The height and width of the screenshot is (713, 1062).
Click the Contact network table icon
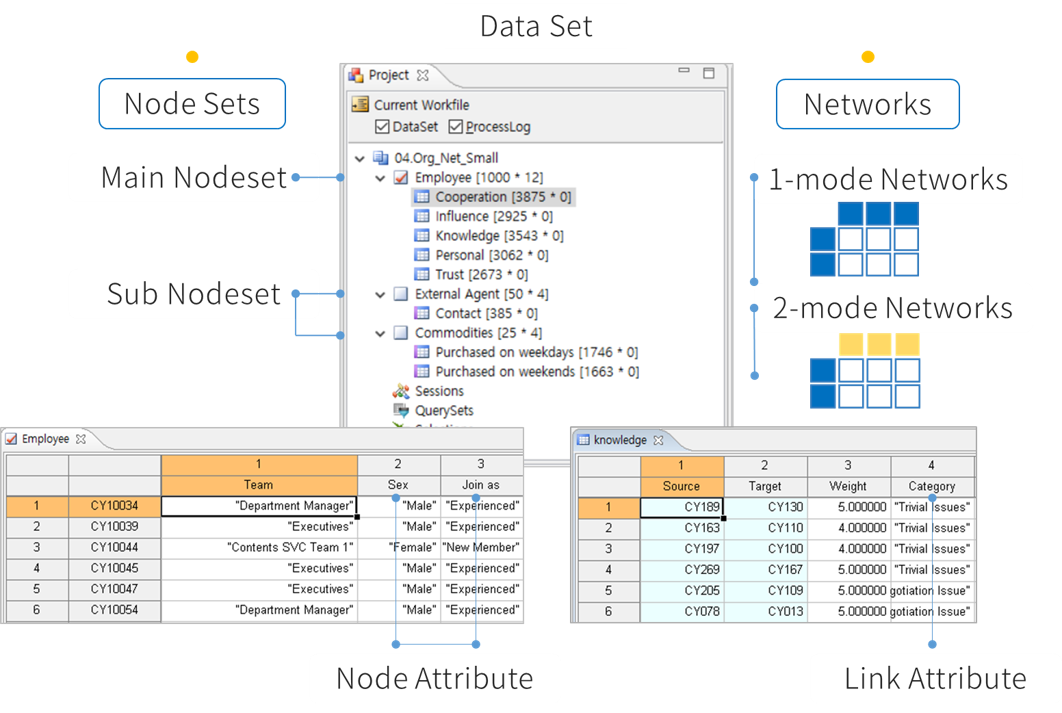click(x=422, y=314)
